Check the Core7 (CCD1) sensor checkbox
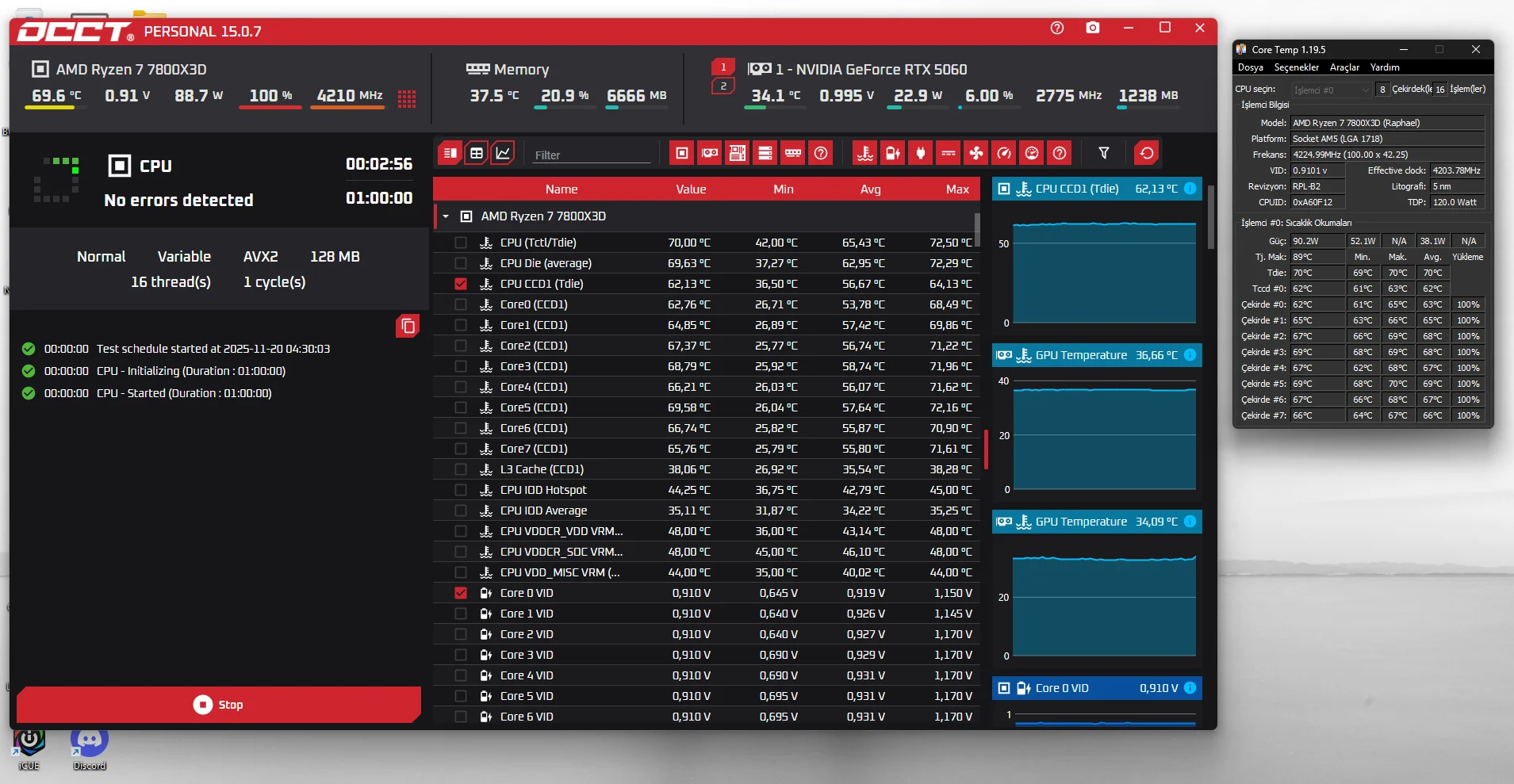The image size is (1514, 784). coord(461,449)
